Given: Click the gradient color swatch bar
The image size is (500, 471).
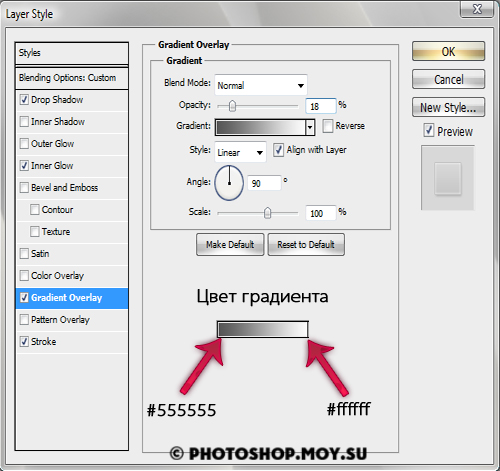Looking at the screenshot, I should tap(261, 127).
